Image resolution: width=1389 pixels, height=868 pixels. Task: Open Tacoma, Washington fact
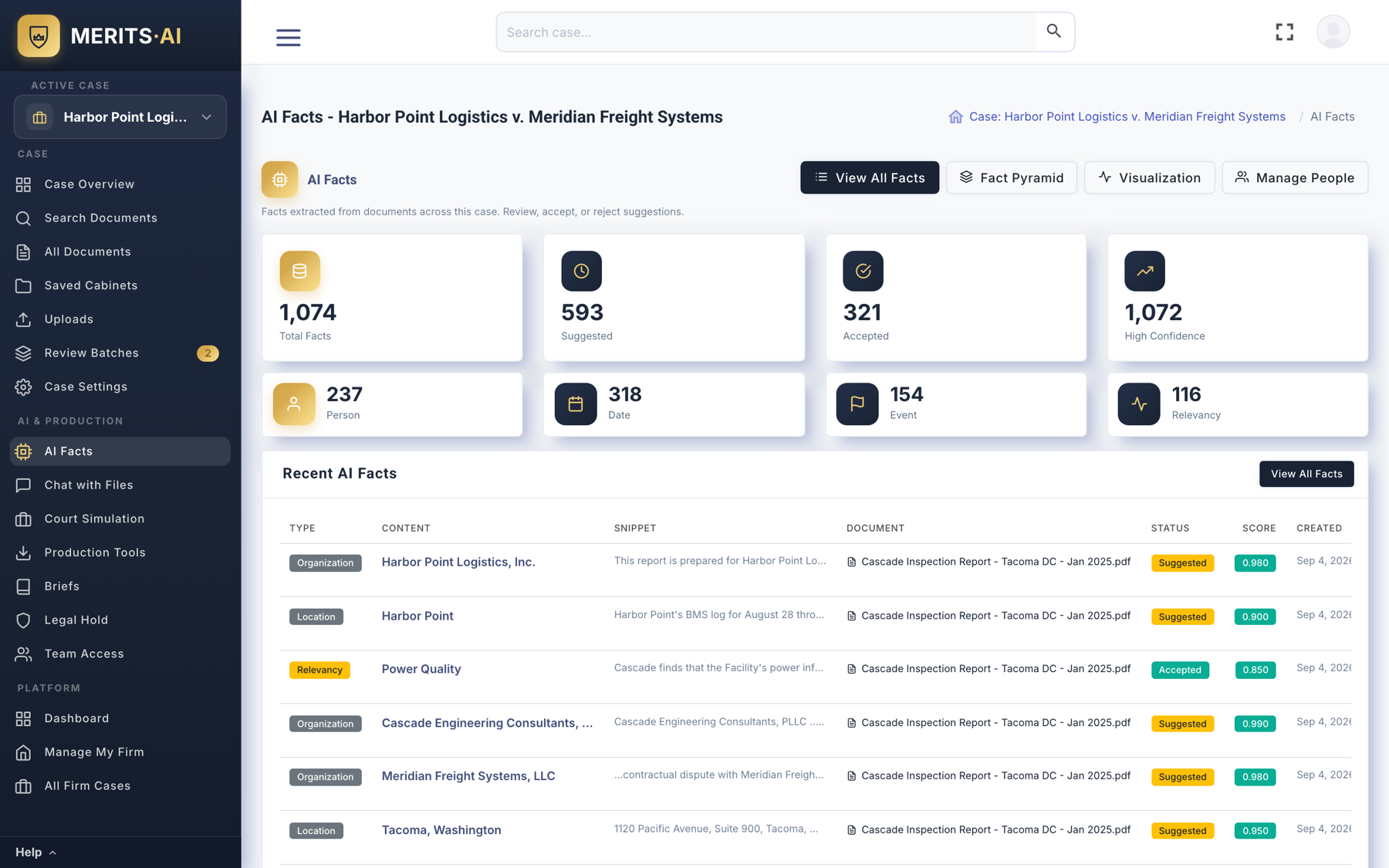point(441,830)
